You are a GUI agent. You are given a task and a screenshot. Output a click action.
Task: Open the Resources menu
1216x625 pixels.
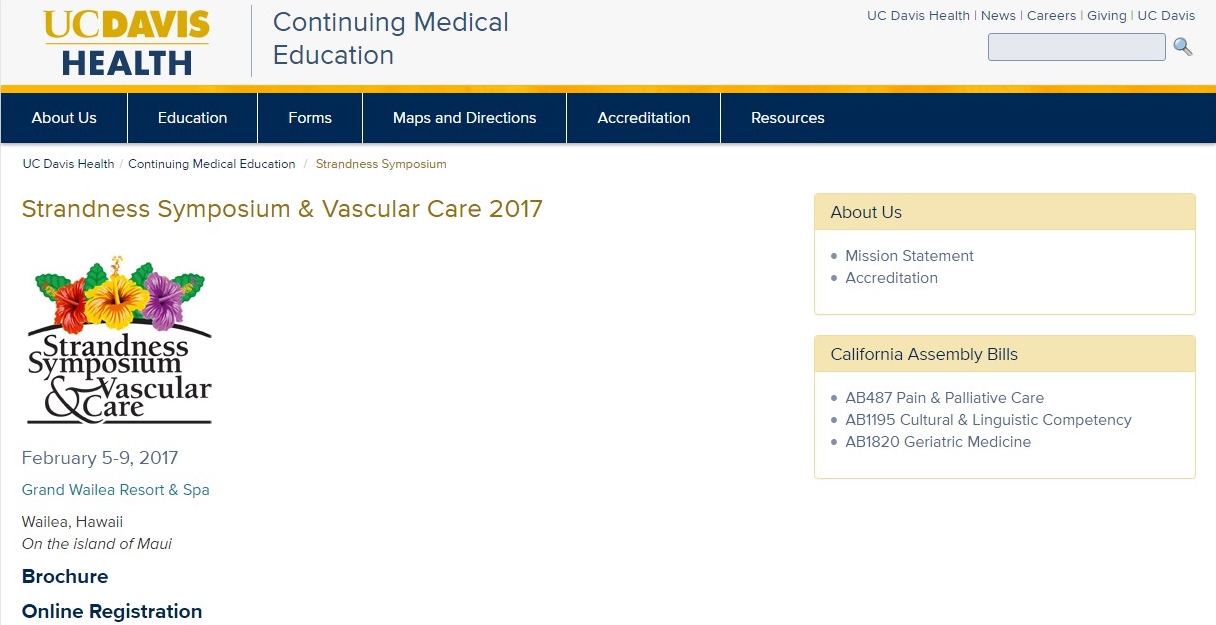click(x=788, y=118)
